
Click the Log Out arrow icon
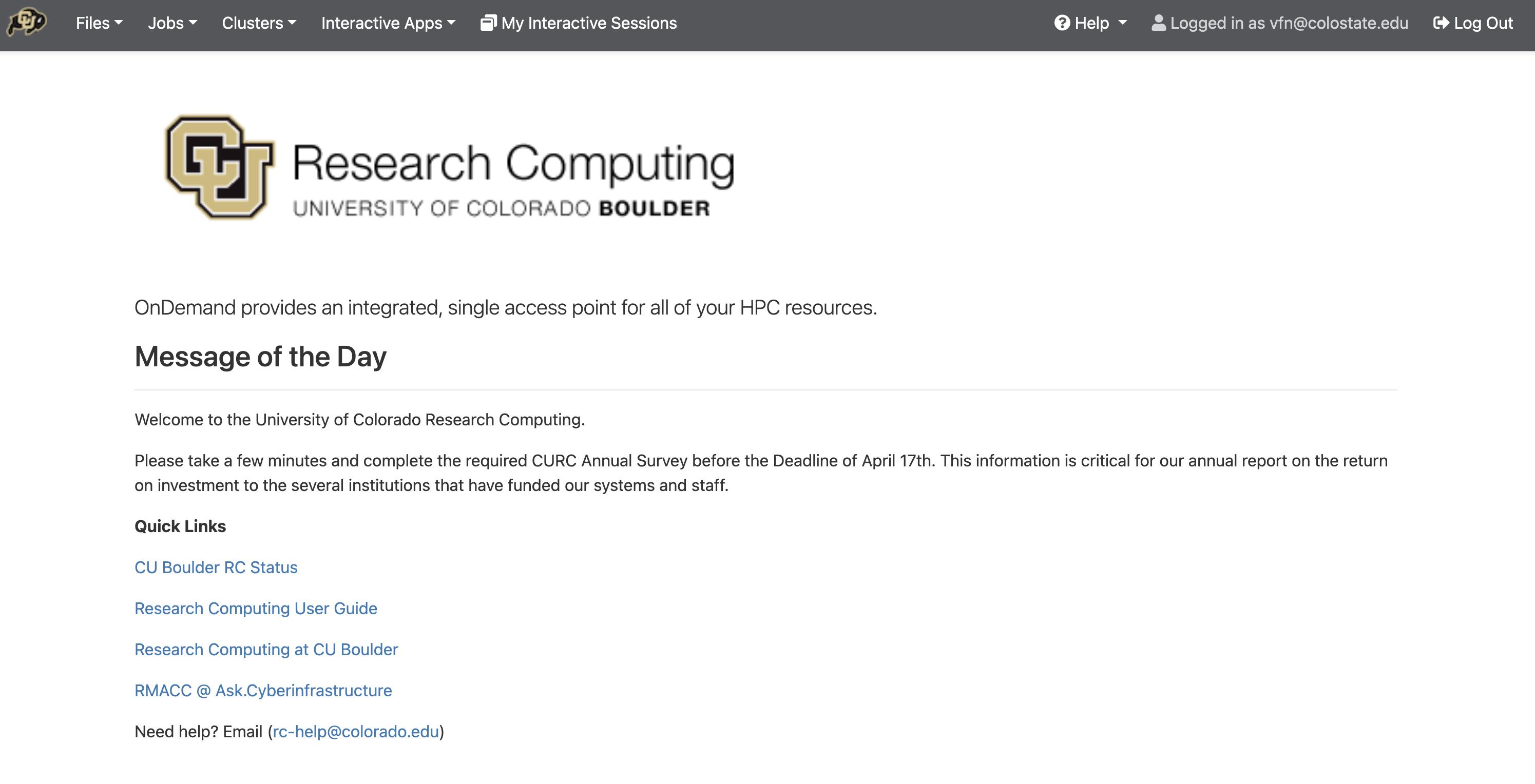coord(1441,23)
